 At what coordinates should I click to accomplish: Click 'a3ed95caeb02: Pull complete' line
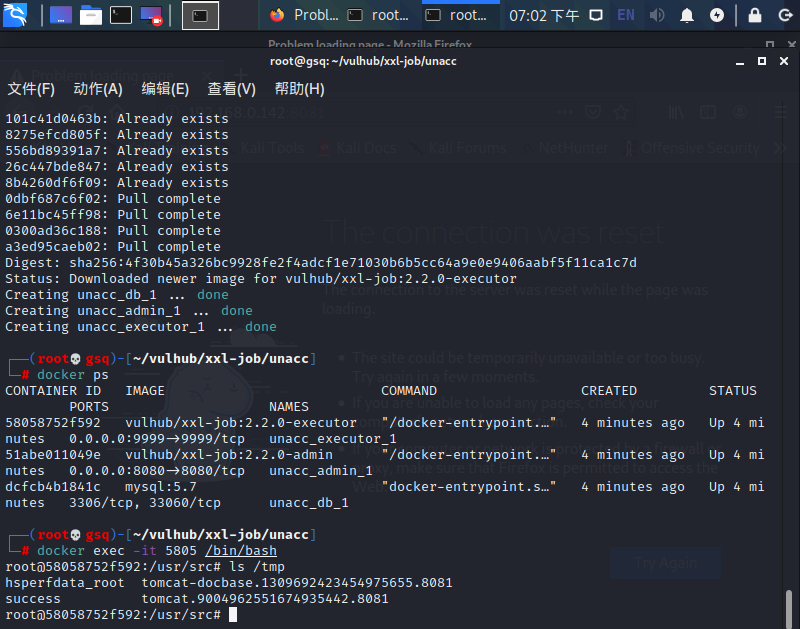coord(113,247)
